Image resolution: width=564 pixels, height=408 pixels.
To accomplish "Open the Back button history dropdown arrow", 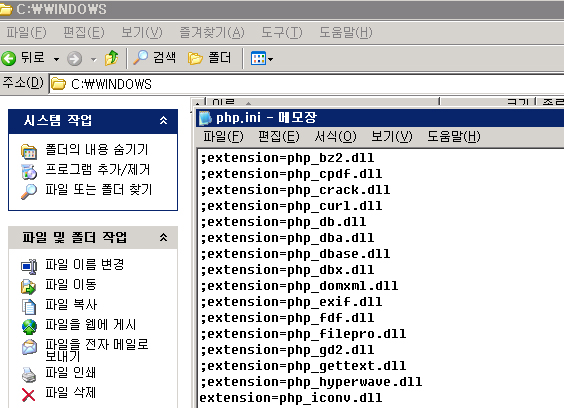I will [56, 59].
